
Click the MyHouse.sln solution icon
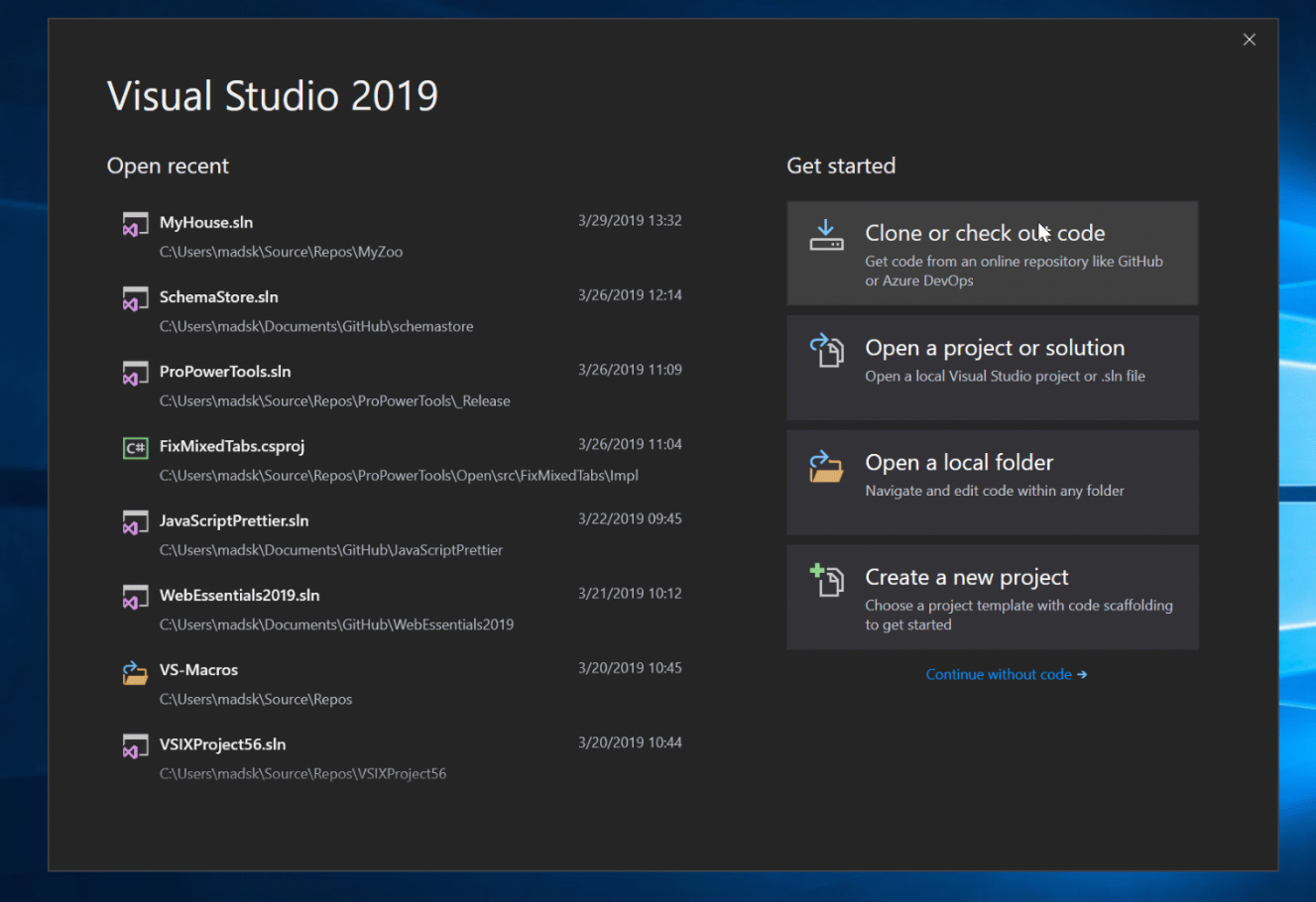pos(135,224)
